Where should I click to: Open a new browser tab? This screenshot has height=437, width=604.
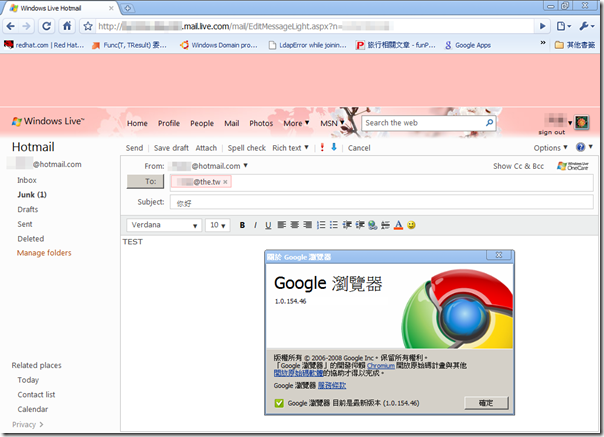tap(127, 8)
